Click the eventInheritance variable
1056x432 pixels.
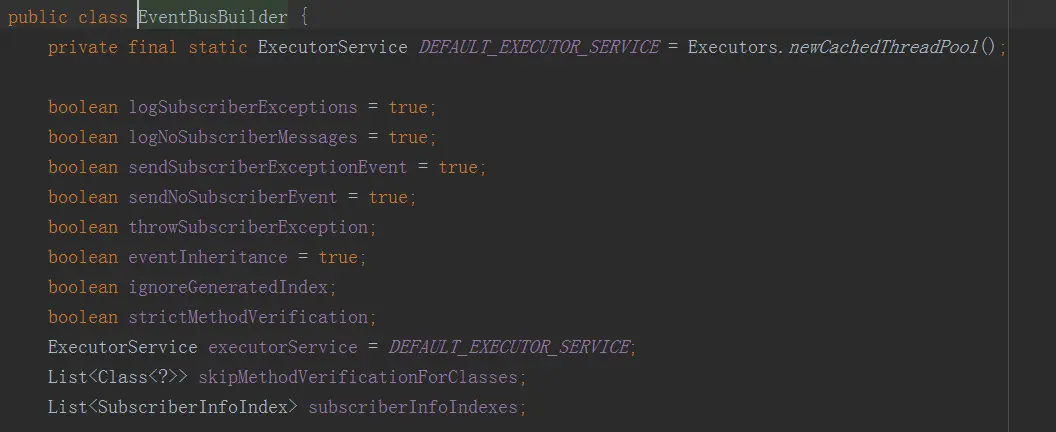[208, 257]
